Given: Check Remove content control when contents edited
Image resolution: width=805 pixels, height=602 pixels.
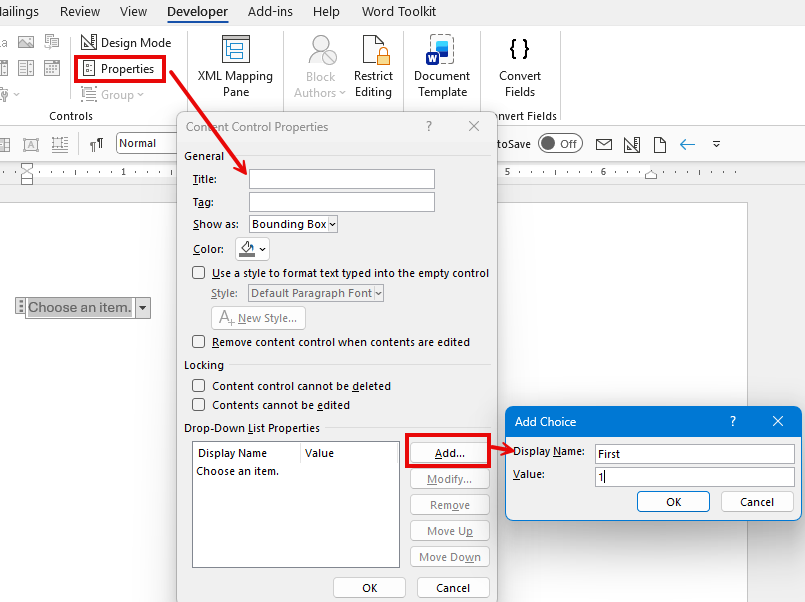Looking at the screenshot, I should (x=198, y=342).
